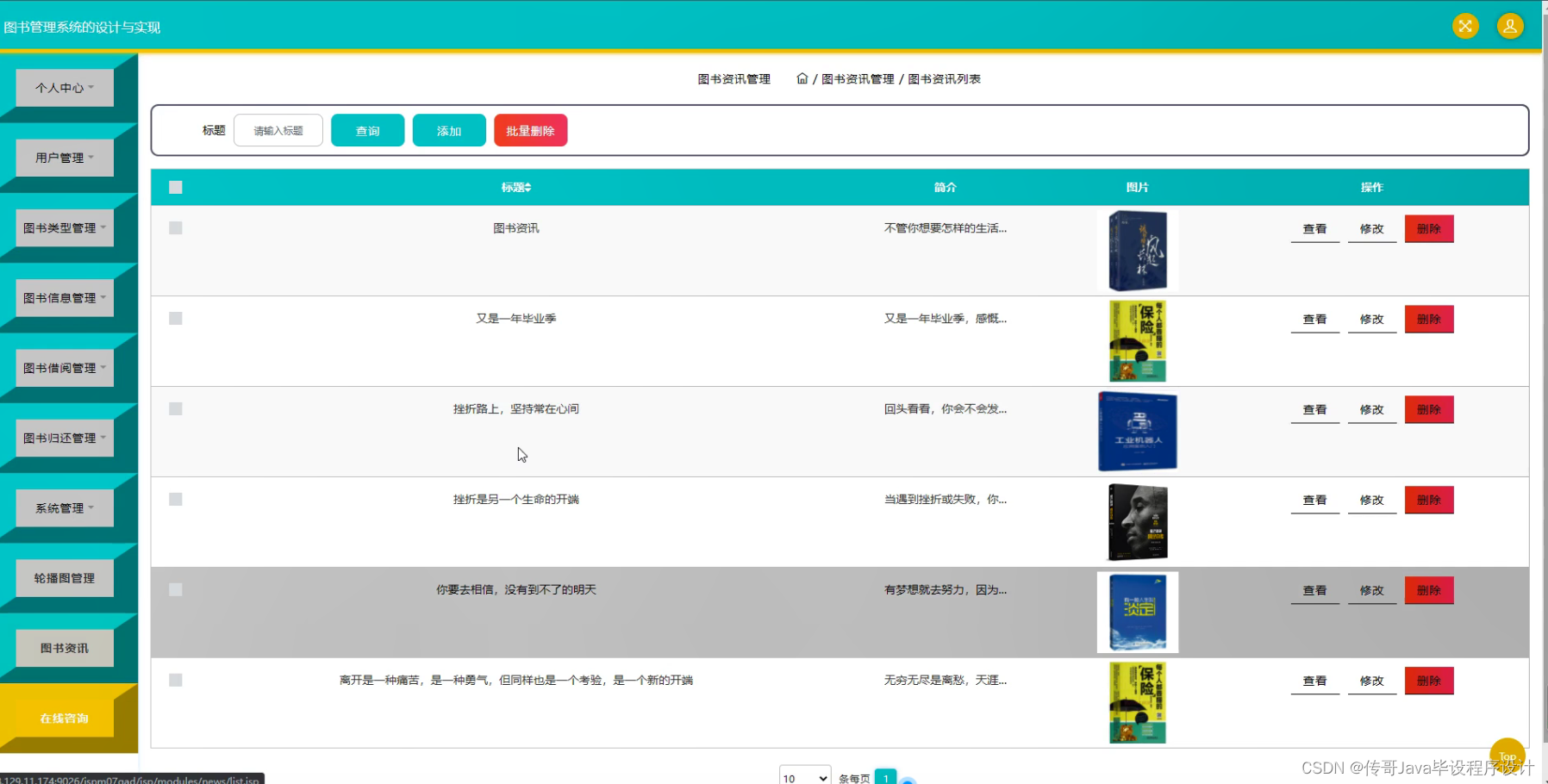Check the checkbox for 你要去相信 row
The image size is (1548, 784).
(175, 589)
